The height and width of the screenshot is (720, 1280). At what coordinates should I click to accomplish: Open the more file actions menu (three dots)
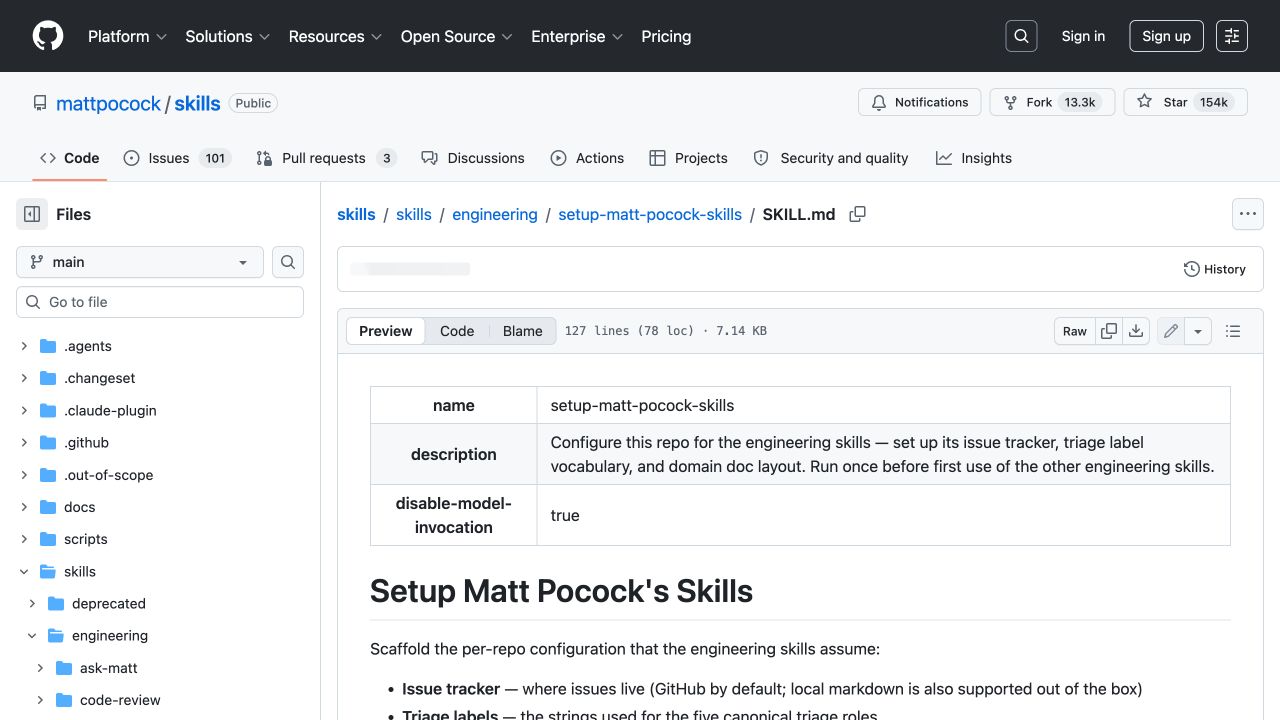(x=1247, y=214)
